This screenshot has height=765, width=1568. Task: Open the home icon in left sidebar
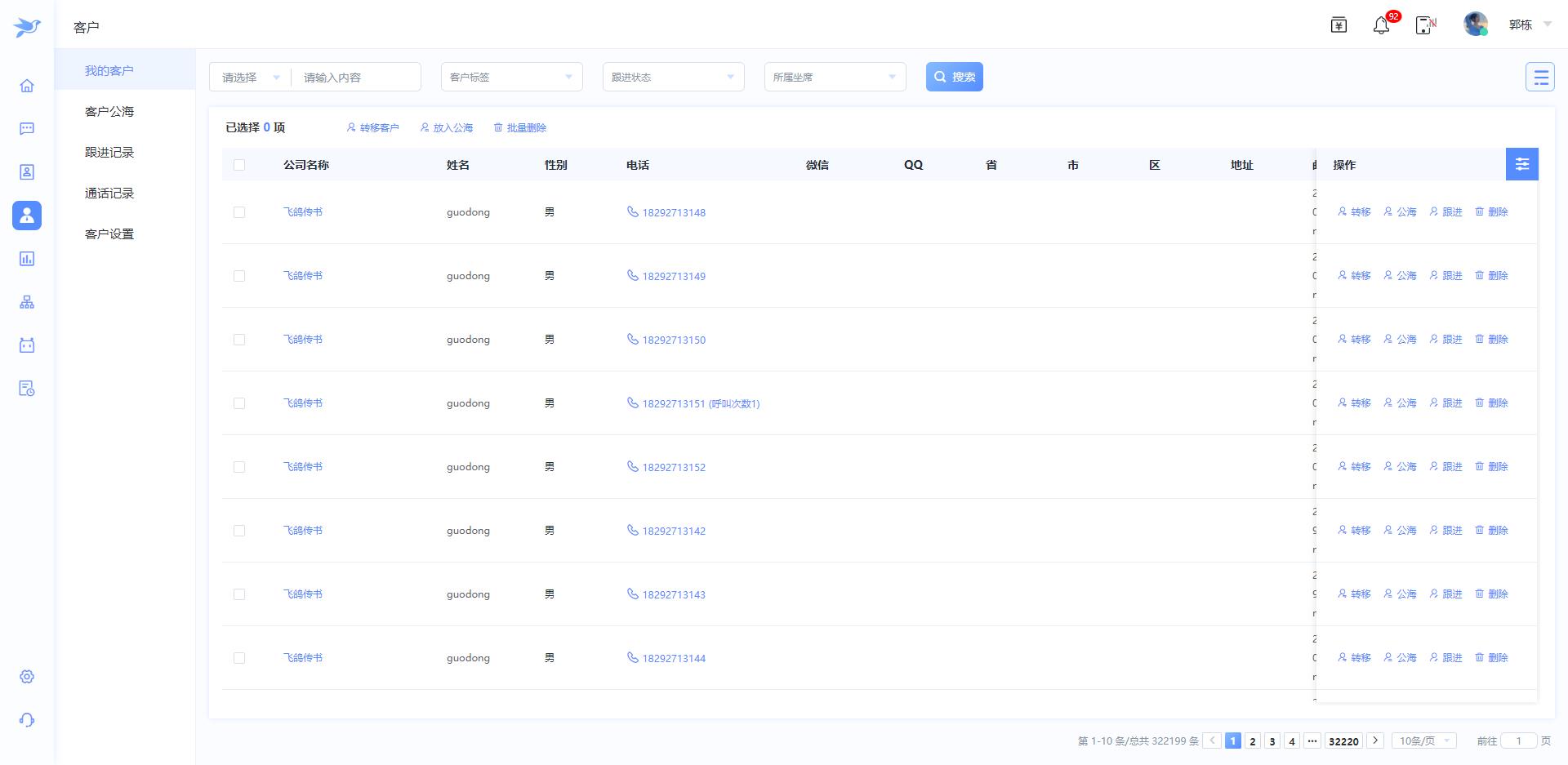click(27, 86)
